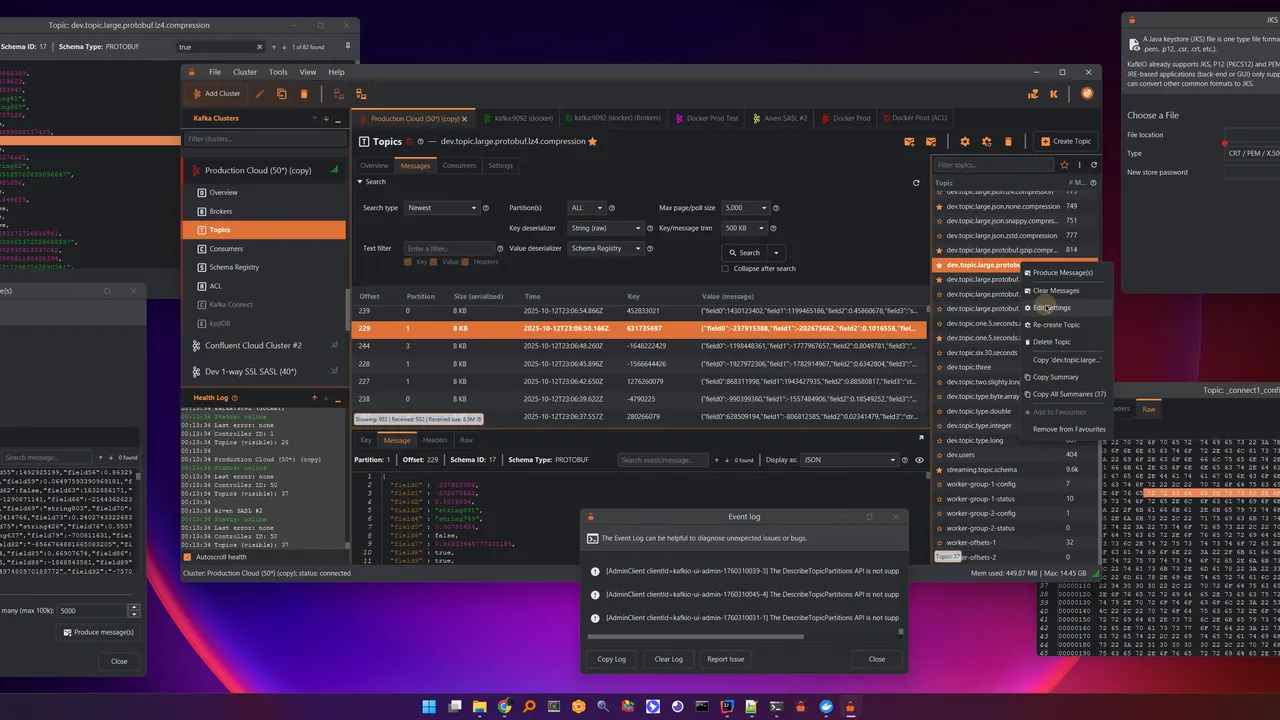Open the Cluster menu
This screenshot has width=1280, height=720.
pyautogui.click(x=245, y=72)
